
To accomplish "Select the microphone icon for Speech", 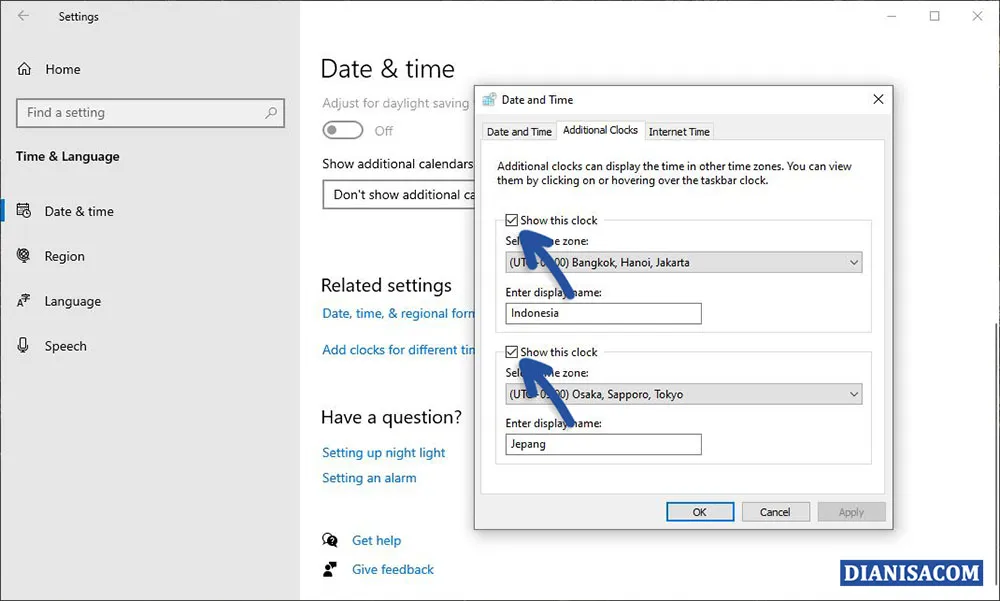I will (x=22, y=346).
